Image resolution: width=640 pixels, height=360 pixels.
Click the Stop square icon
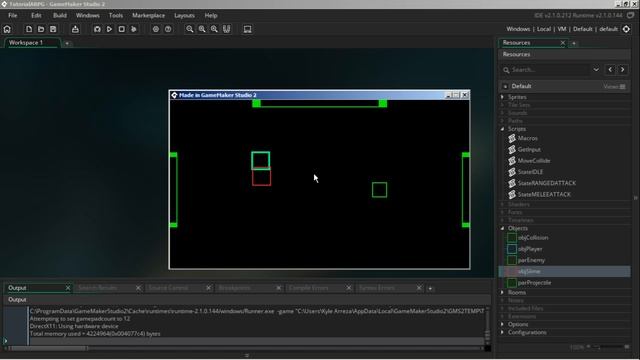click(x=122, y=29)
